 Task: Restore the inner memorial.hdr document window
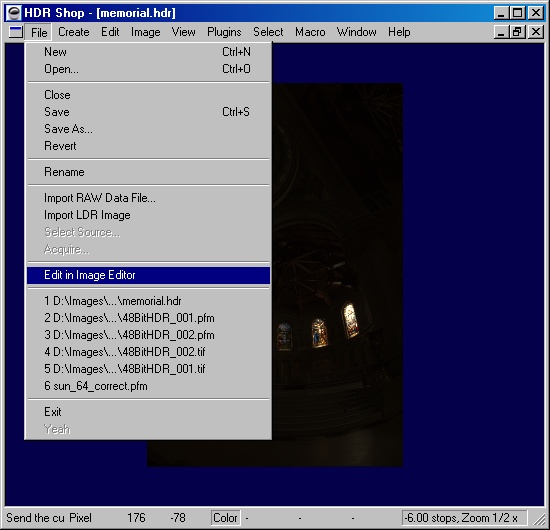(x=517, y=32)
